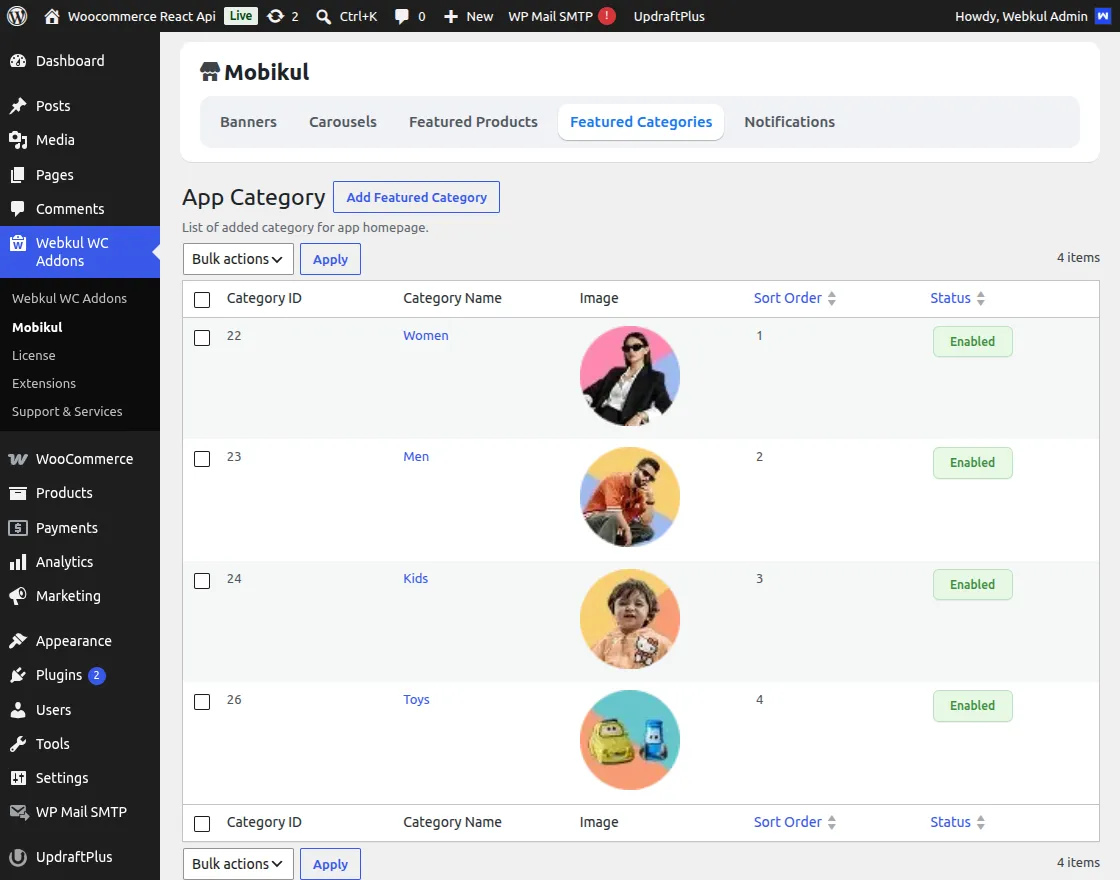Open the comments bubble icon in admin bar

tap(401, 16)
